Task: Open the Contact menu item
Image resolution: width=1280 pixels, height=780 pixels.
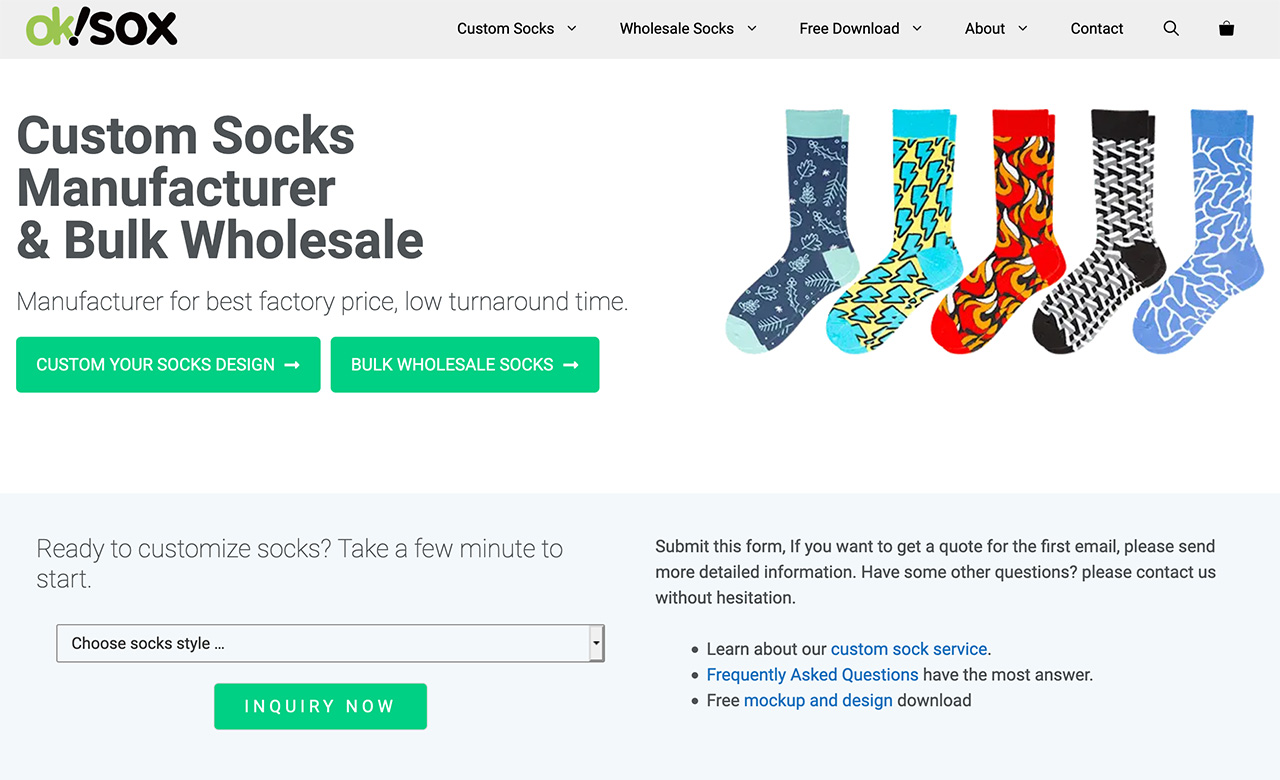Action: (1097, 29)
